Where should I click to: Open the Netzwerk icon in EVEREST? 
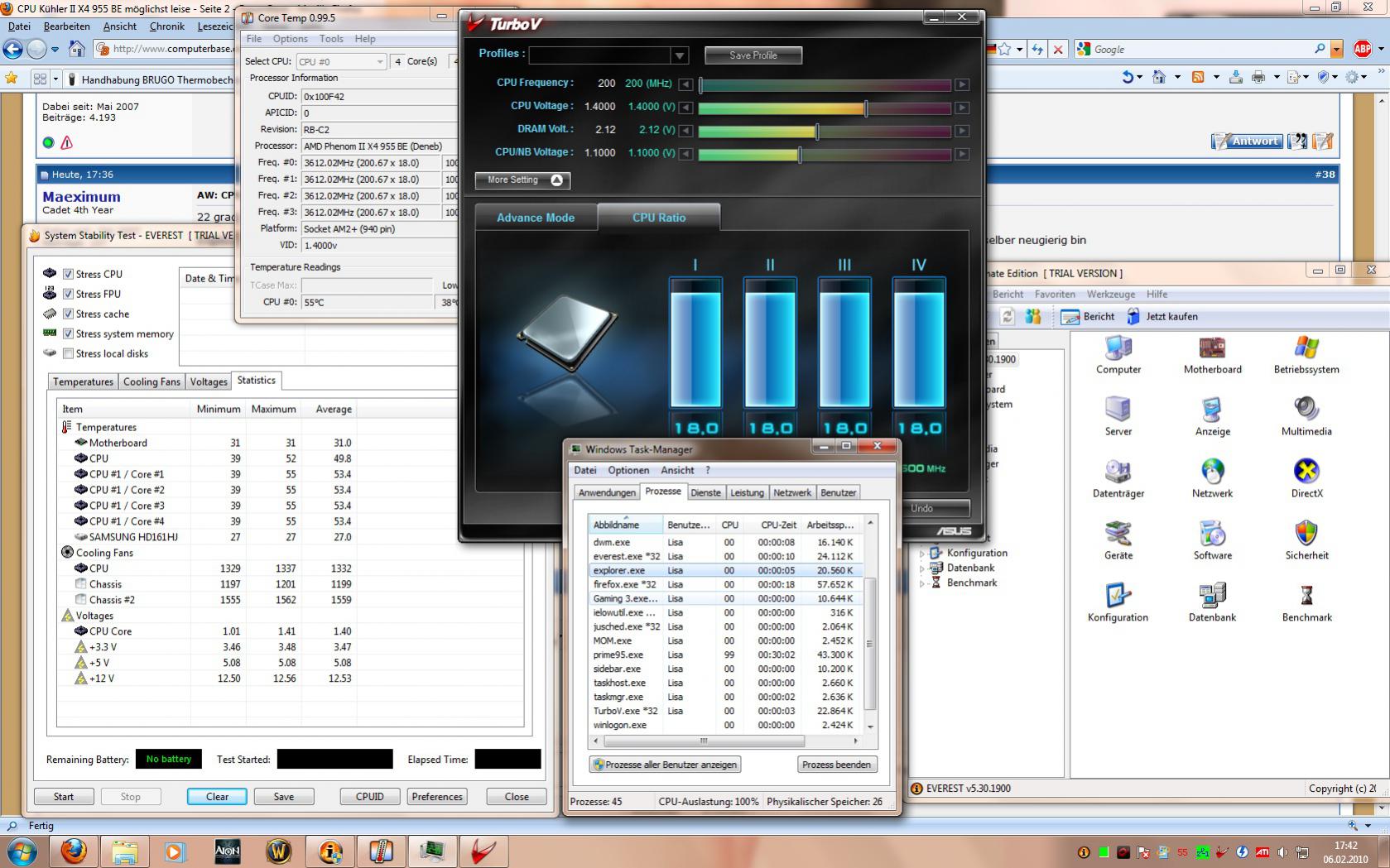point(1212,478)
